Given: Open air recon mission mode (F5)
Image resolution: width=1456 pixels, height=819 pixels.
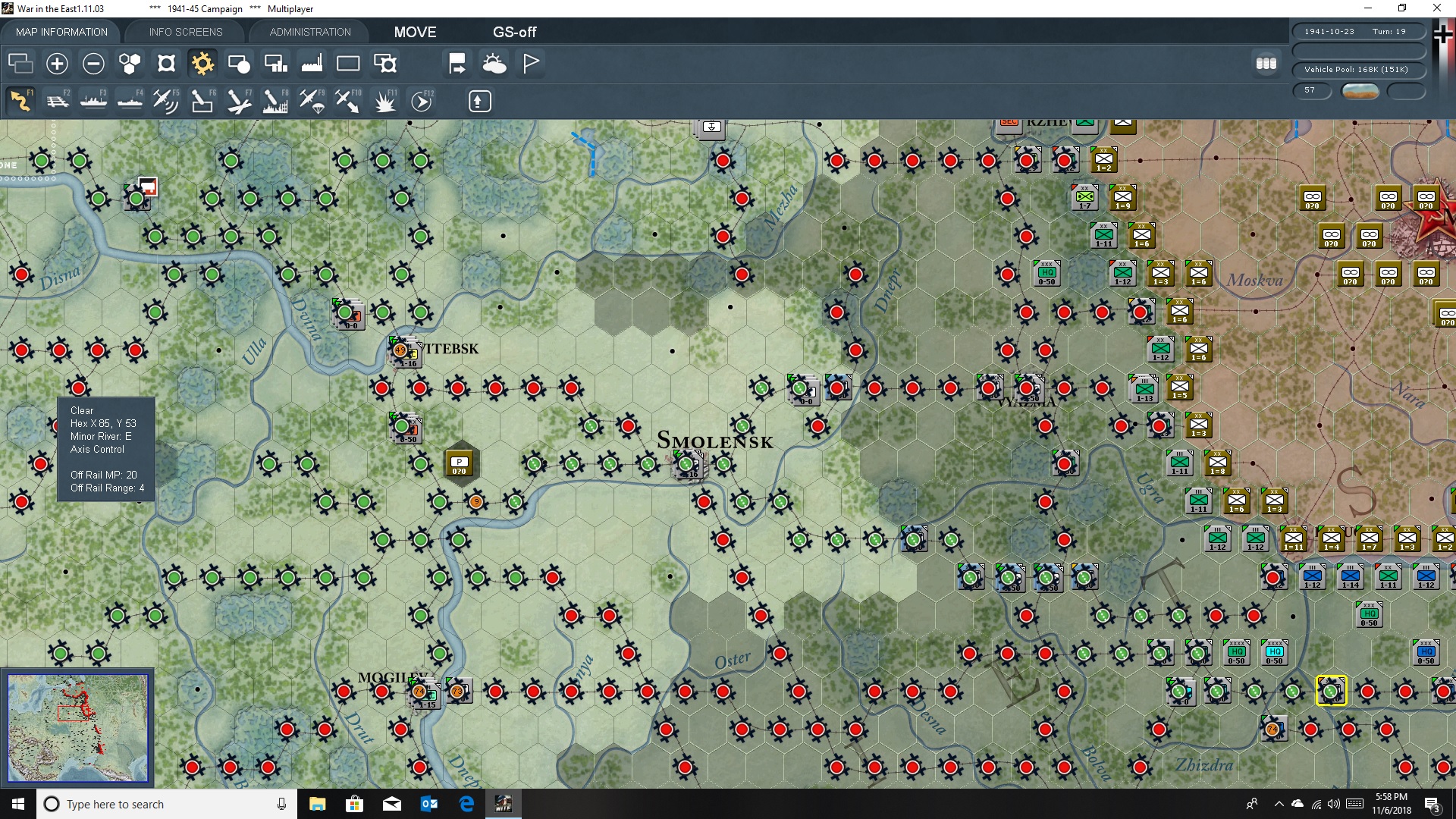Looking at the screenshot, I should coord(165,101).
